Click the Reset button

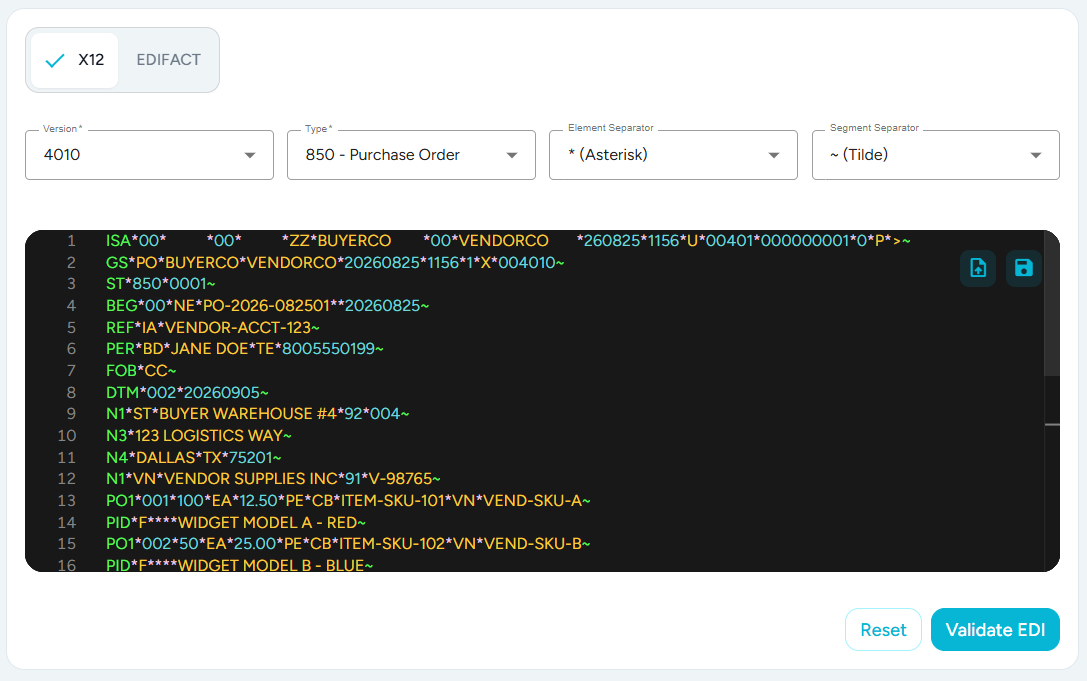[x=883, y=630]
